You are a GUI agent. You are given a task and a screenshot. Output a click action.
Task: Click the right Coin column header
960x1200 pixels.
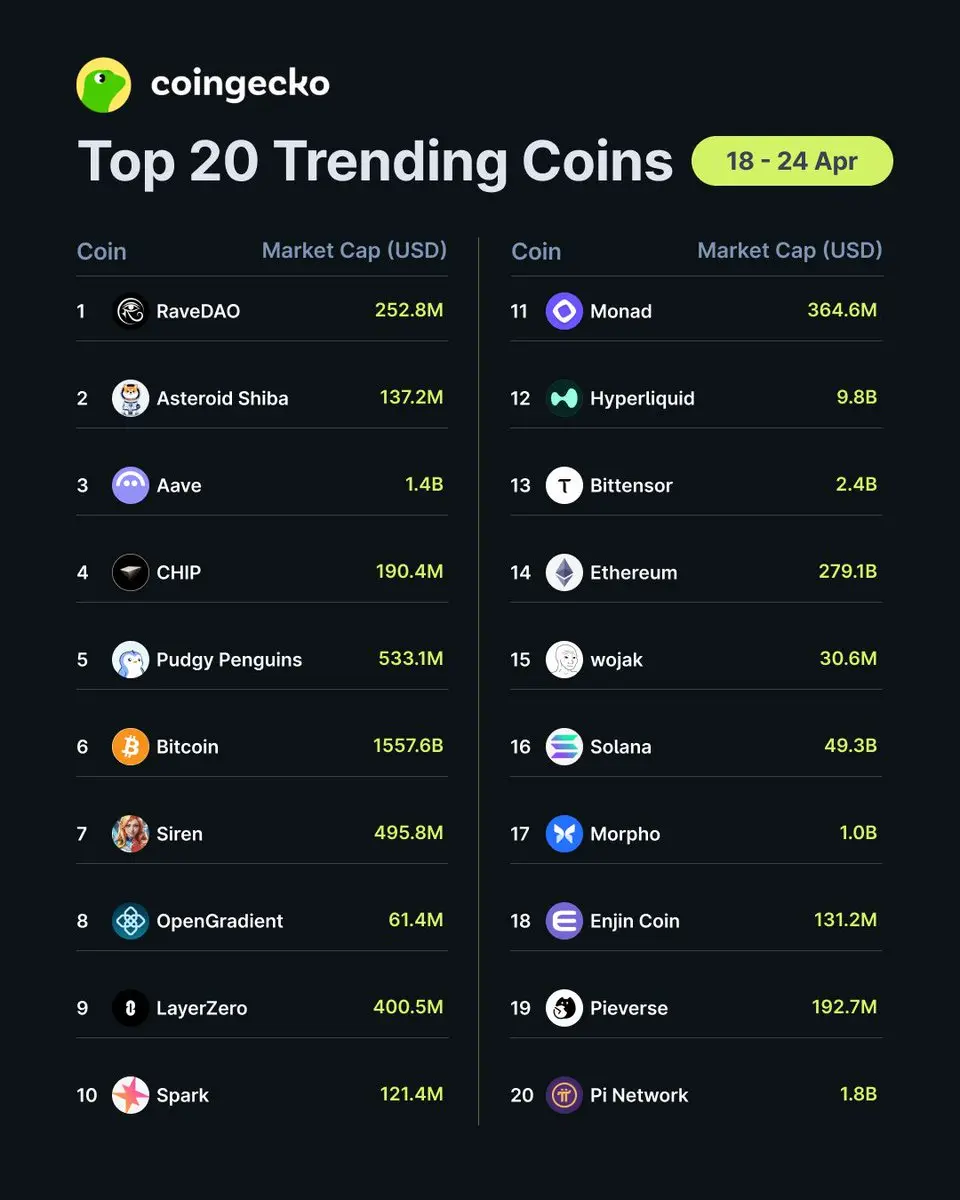(x=536, y=252)
